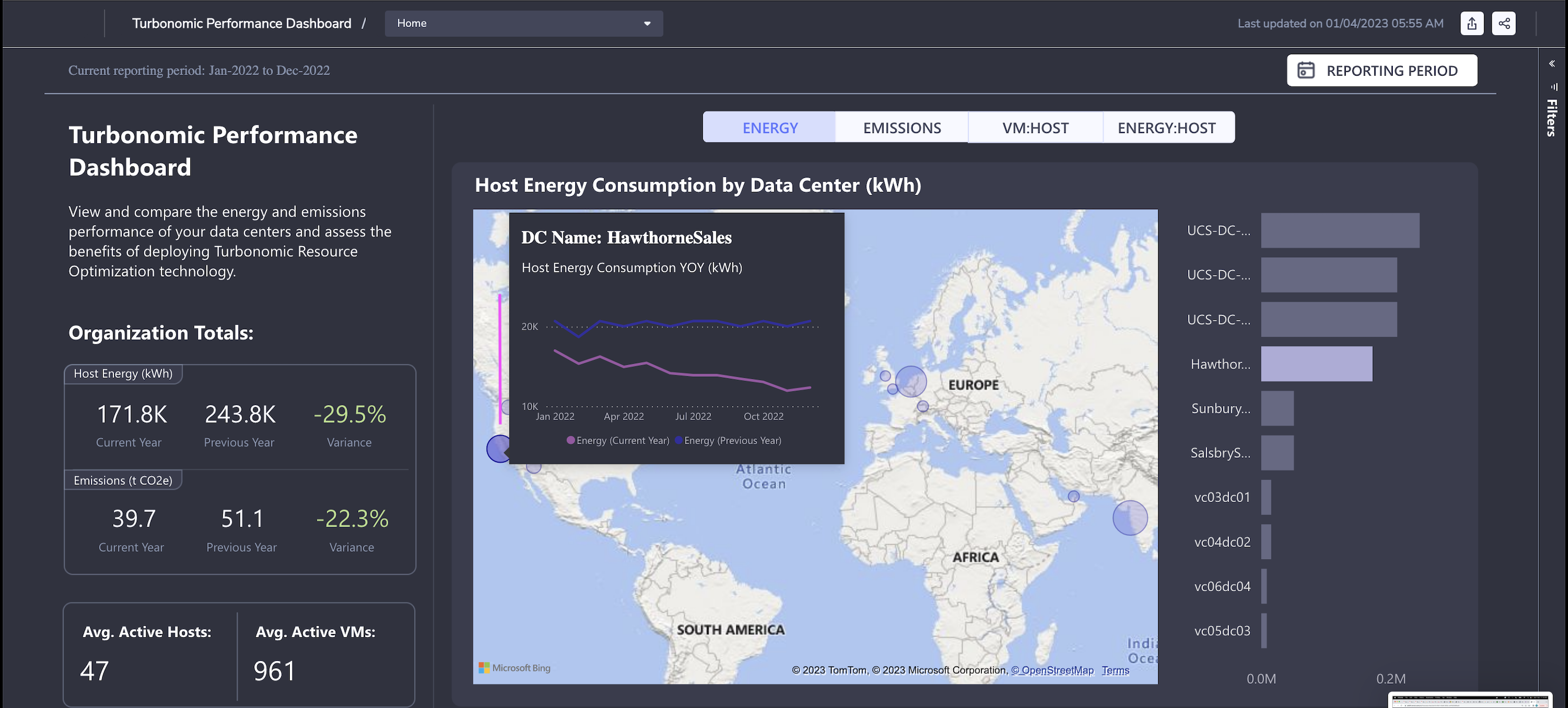This screenshot has width=1568, height=708.
Task: Select the top UCS-DC bar in chart
Action: click(x=1339, y=231)
